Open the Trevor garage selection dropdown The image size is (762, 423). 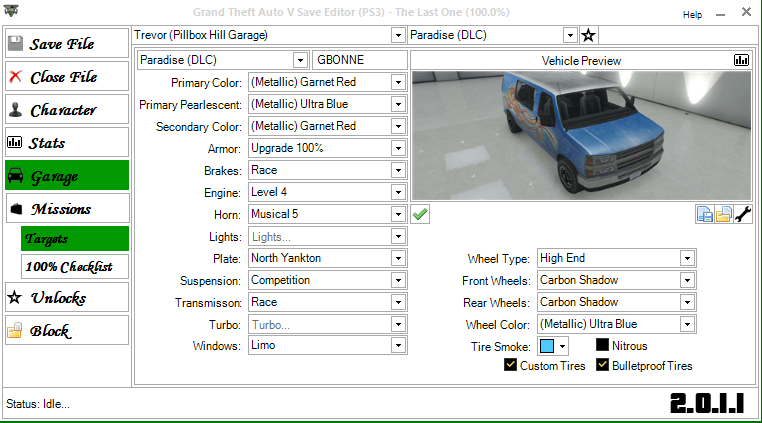398,35
